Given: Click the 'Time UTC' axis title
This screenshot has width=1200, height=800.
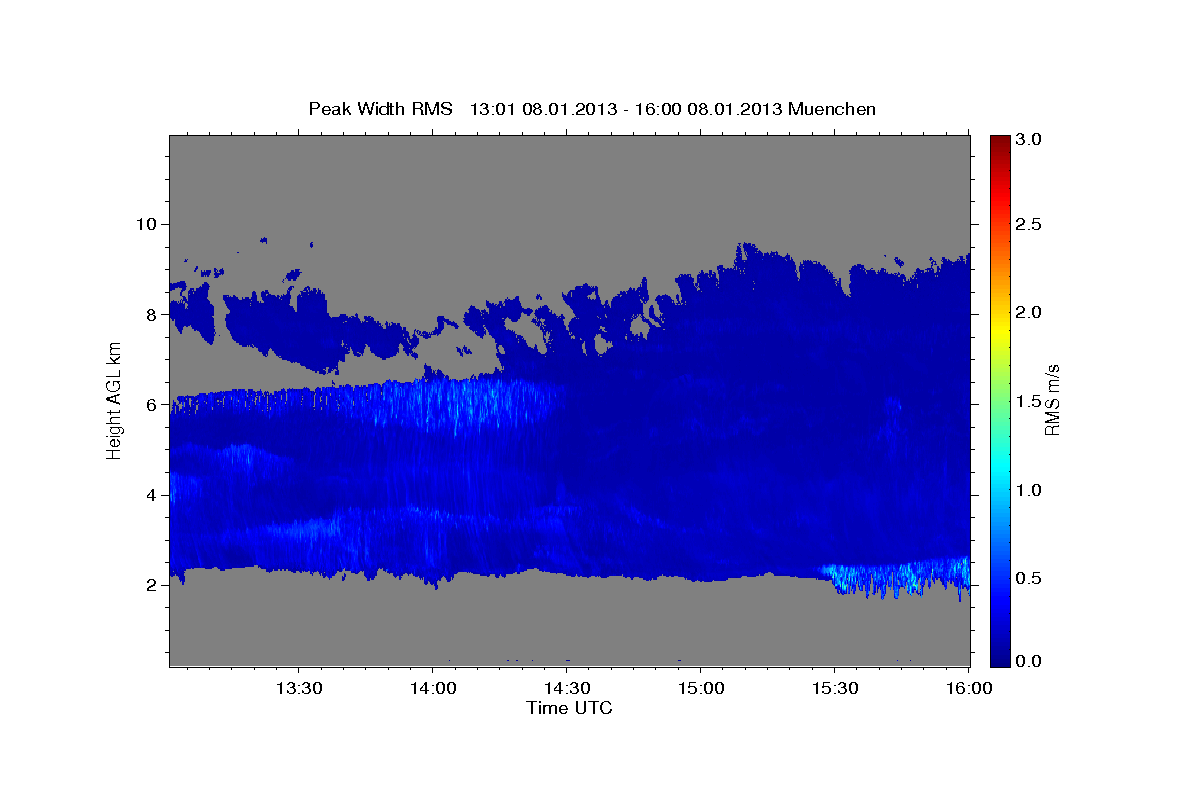Looking at the screenshot, I should (569, 709).
